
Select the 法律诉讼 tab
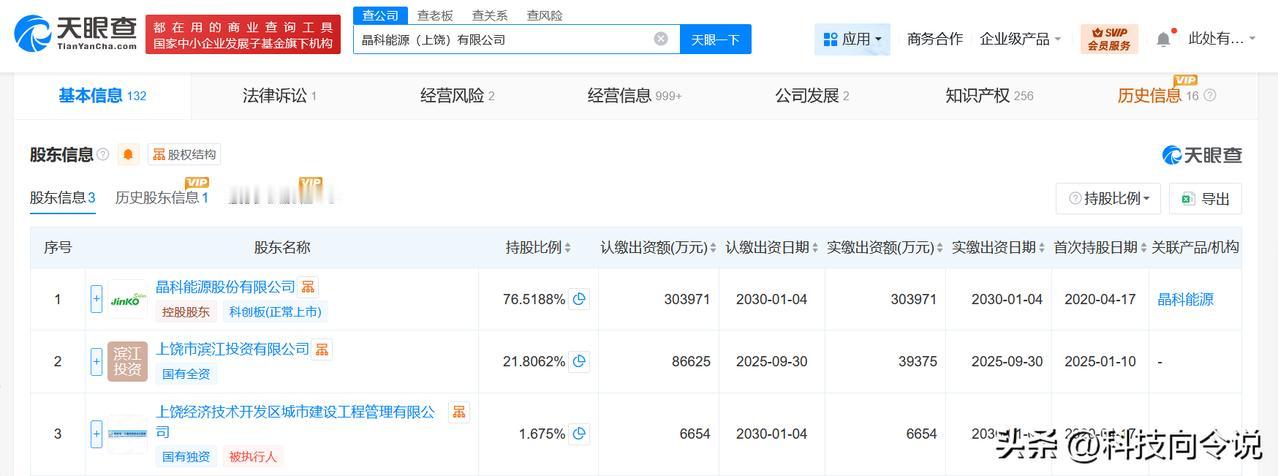click(x=280, y=96)
